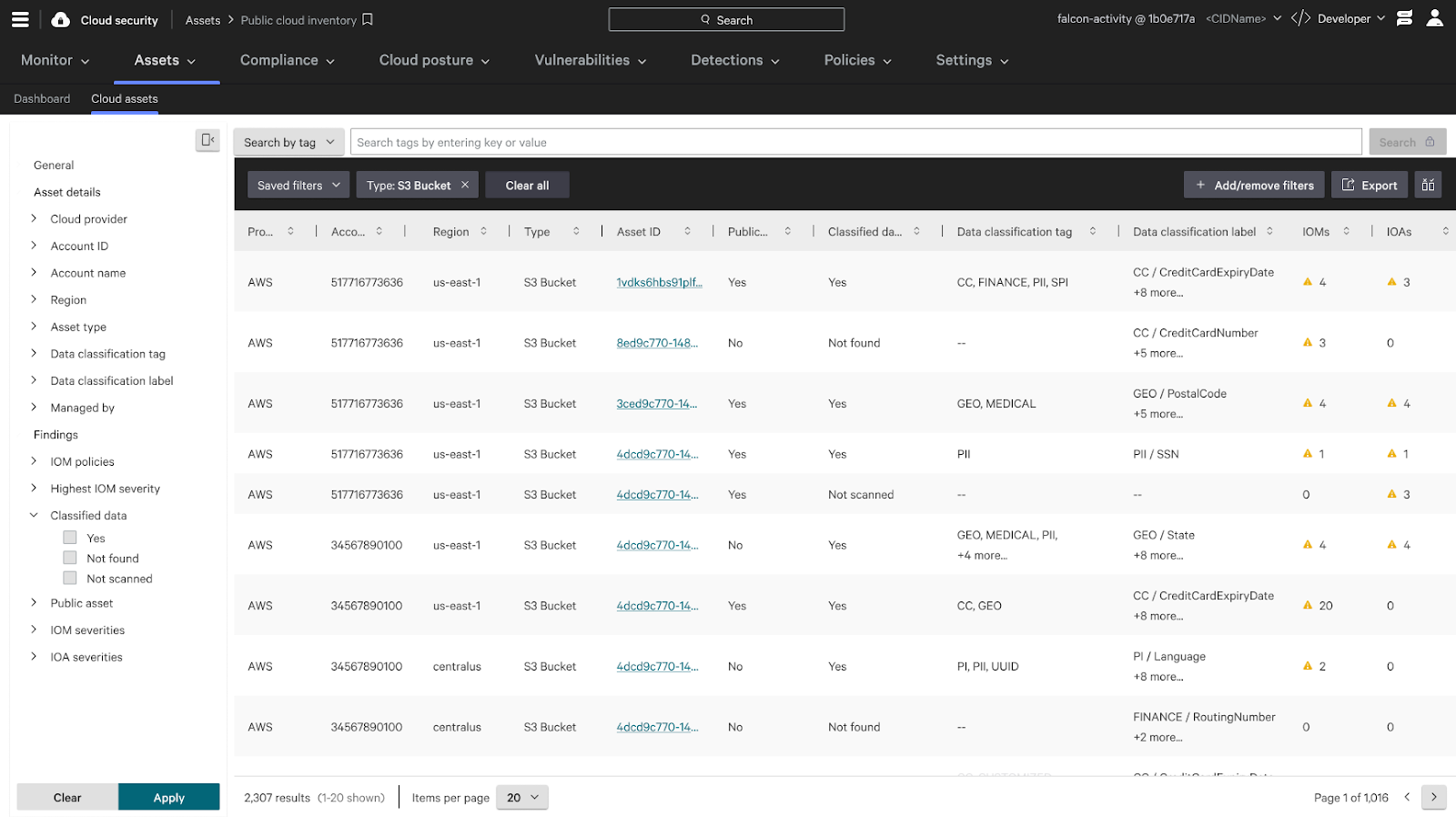Open asset link 8ed9c770-148
Screen dimensions: 1456x817
(x=657, y=343)
